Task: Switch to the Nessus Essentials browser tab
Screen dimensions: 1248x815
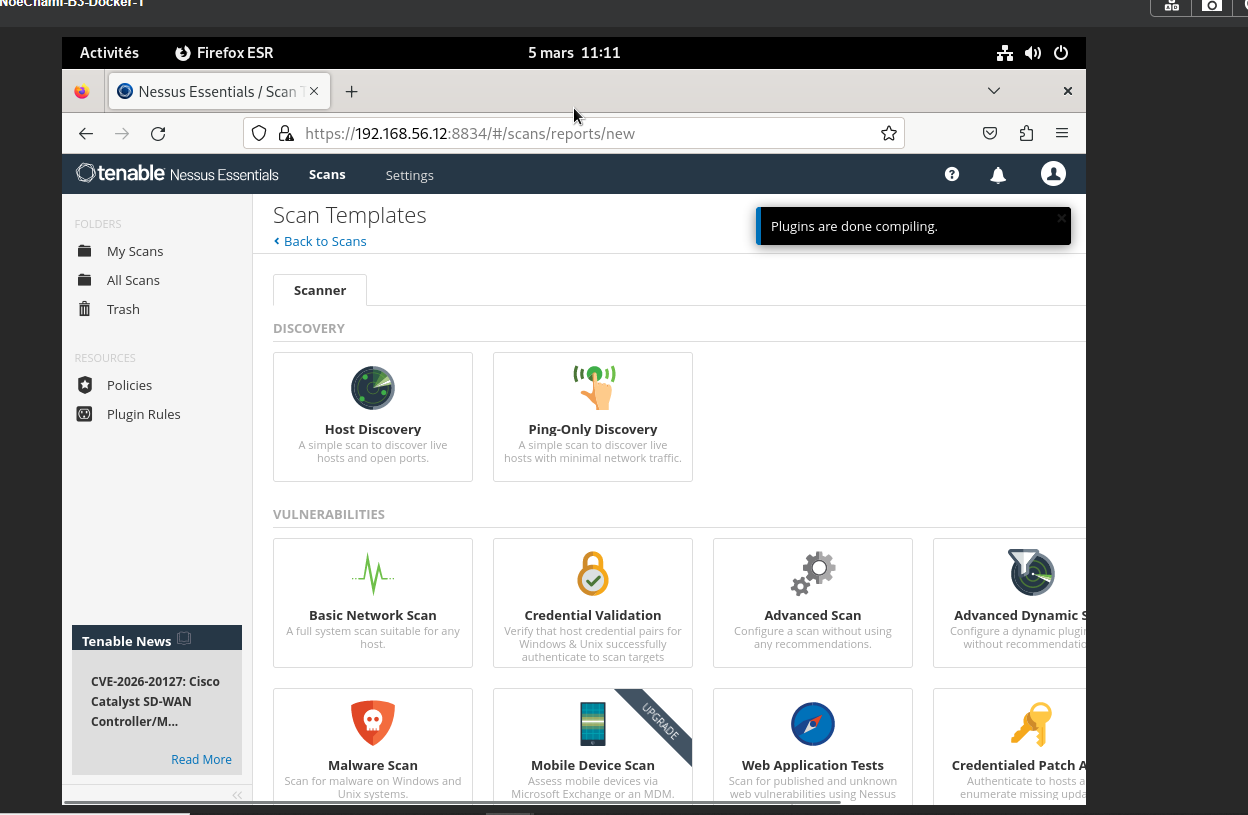Action: [218, 91]
